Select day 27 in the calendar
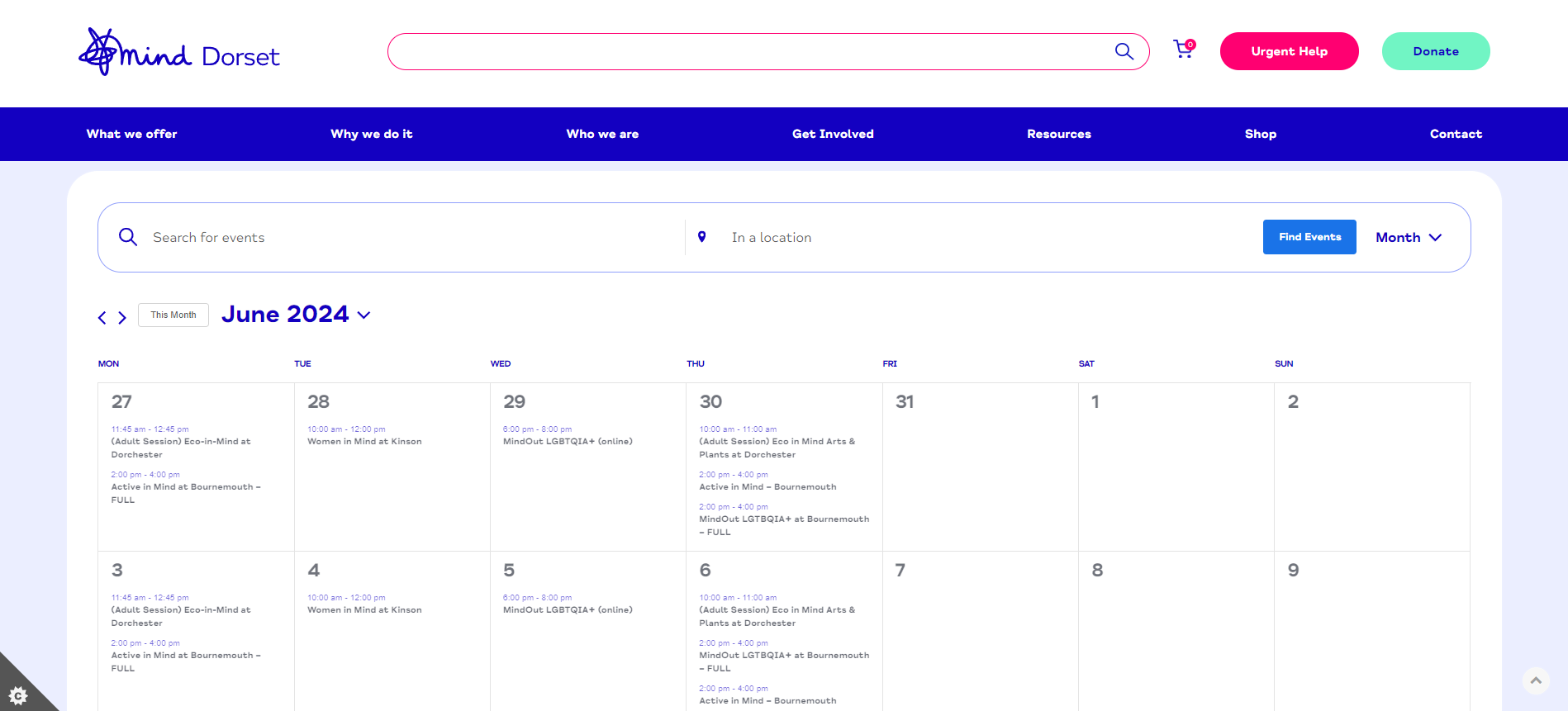Screen dimensions: 1568x711 [x=121, y=401]
